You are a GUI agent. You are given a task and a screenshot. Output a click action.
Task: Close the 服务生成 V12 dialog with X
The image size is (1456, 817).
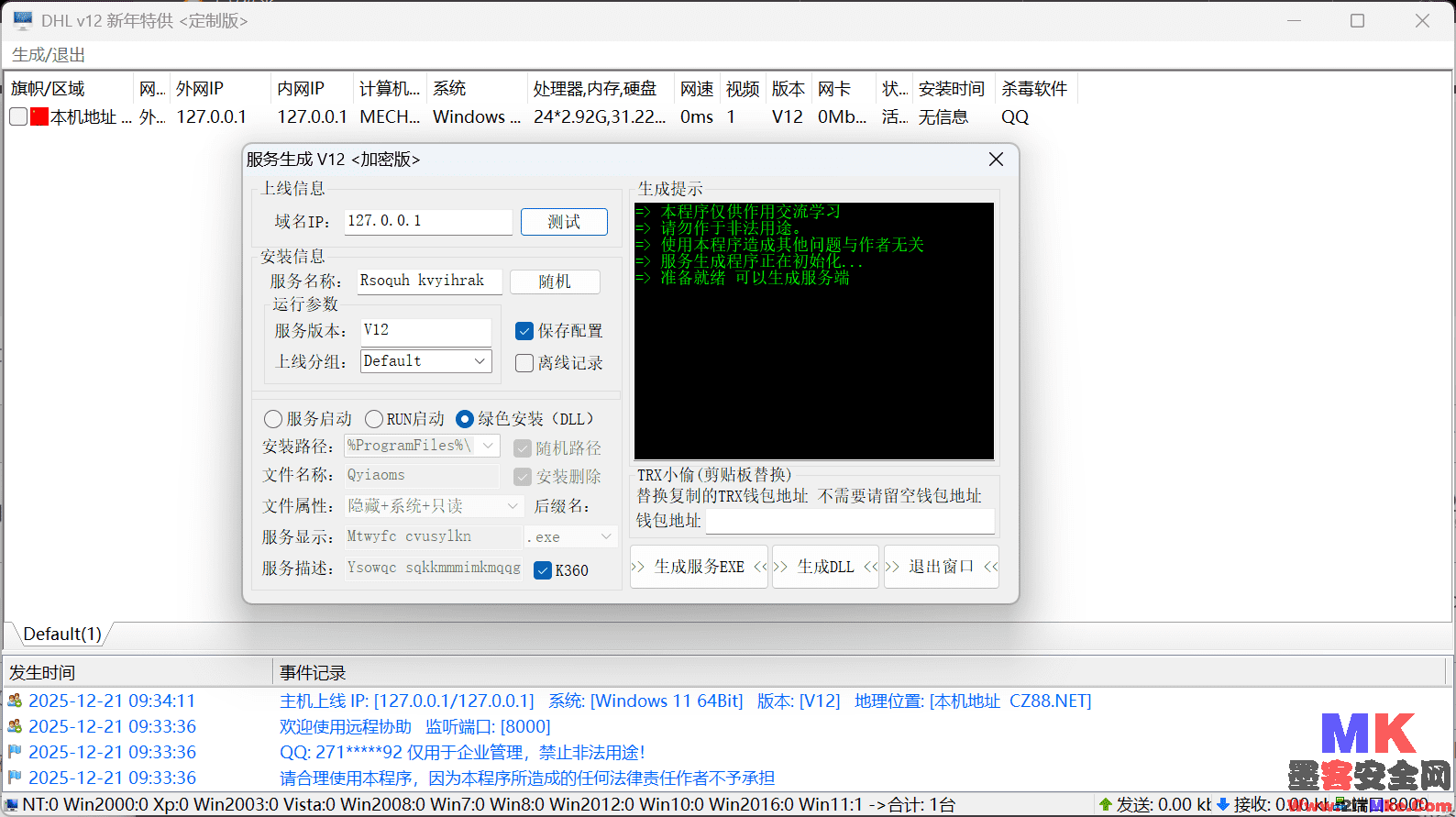[996, 160]
